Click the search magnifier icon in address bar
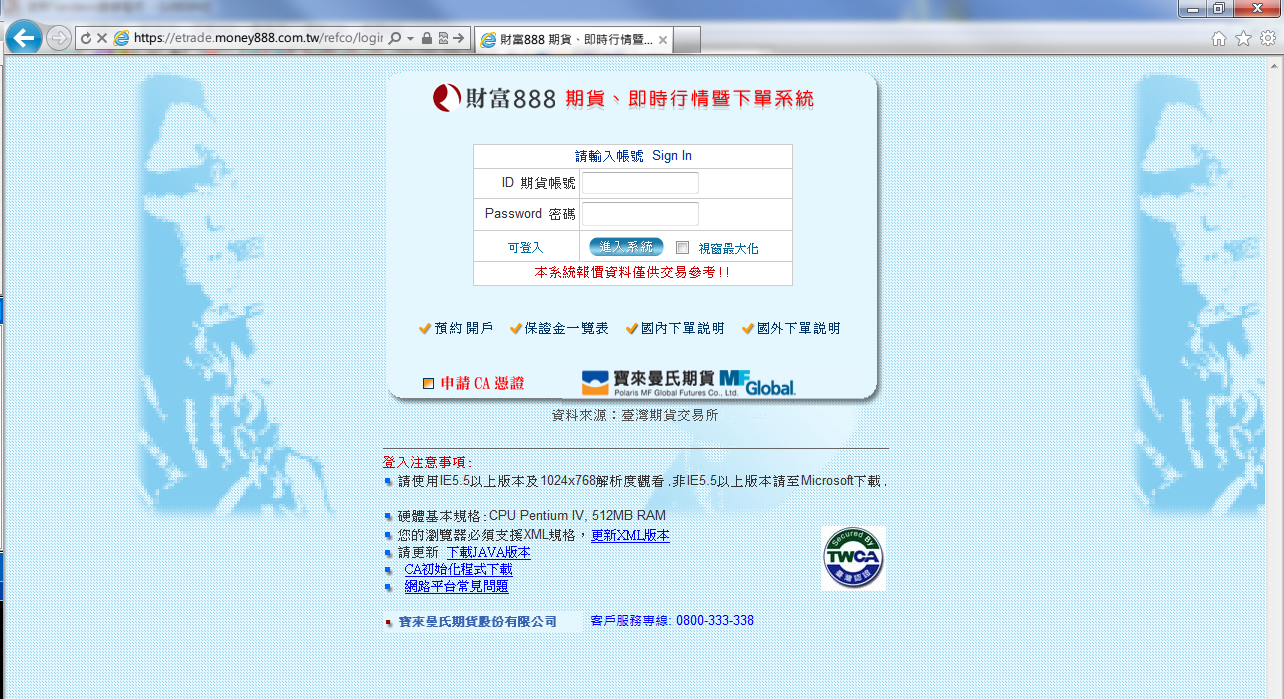Image resolution: width=1284 pixels, height=699 pixels. click(394, 38)
